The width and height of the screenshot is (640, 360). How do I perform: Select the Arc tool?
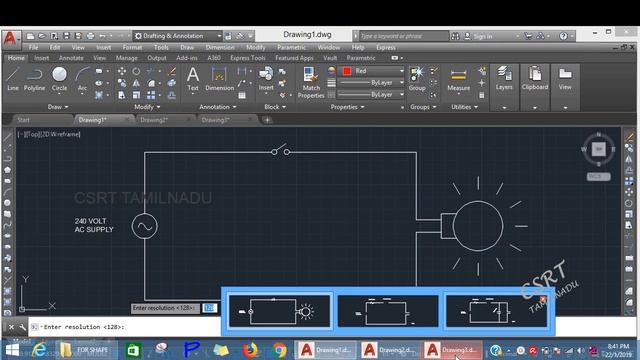(82, 79)
